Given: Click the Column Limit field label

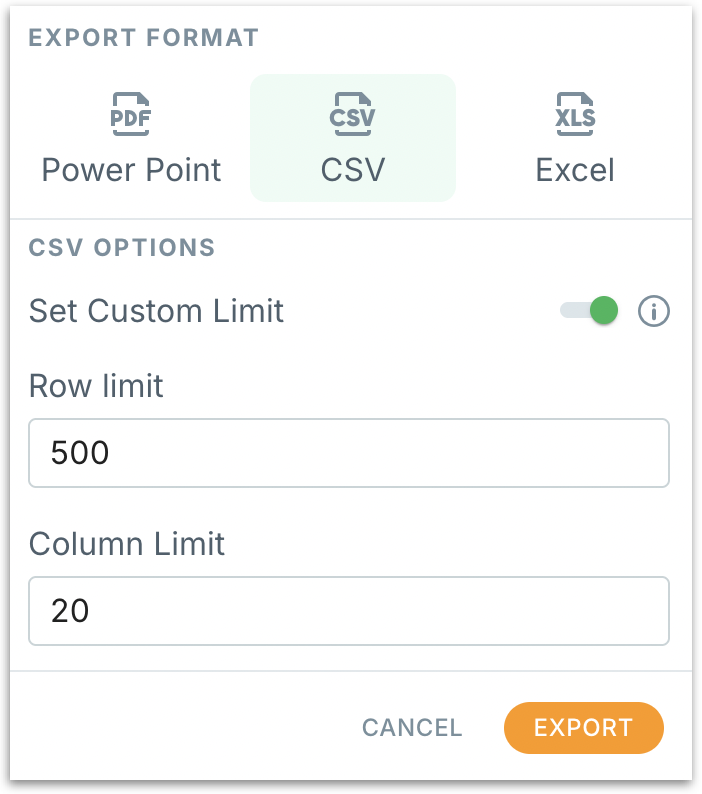Looking at the screenshot, I should point(127,543).
